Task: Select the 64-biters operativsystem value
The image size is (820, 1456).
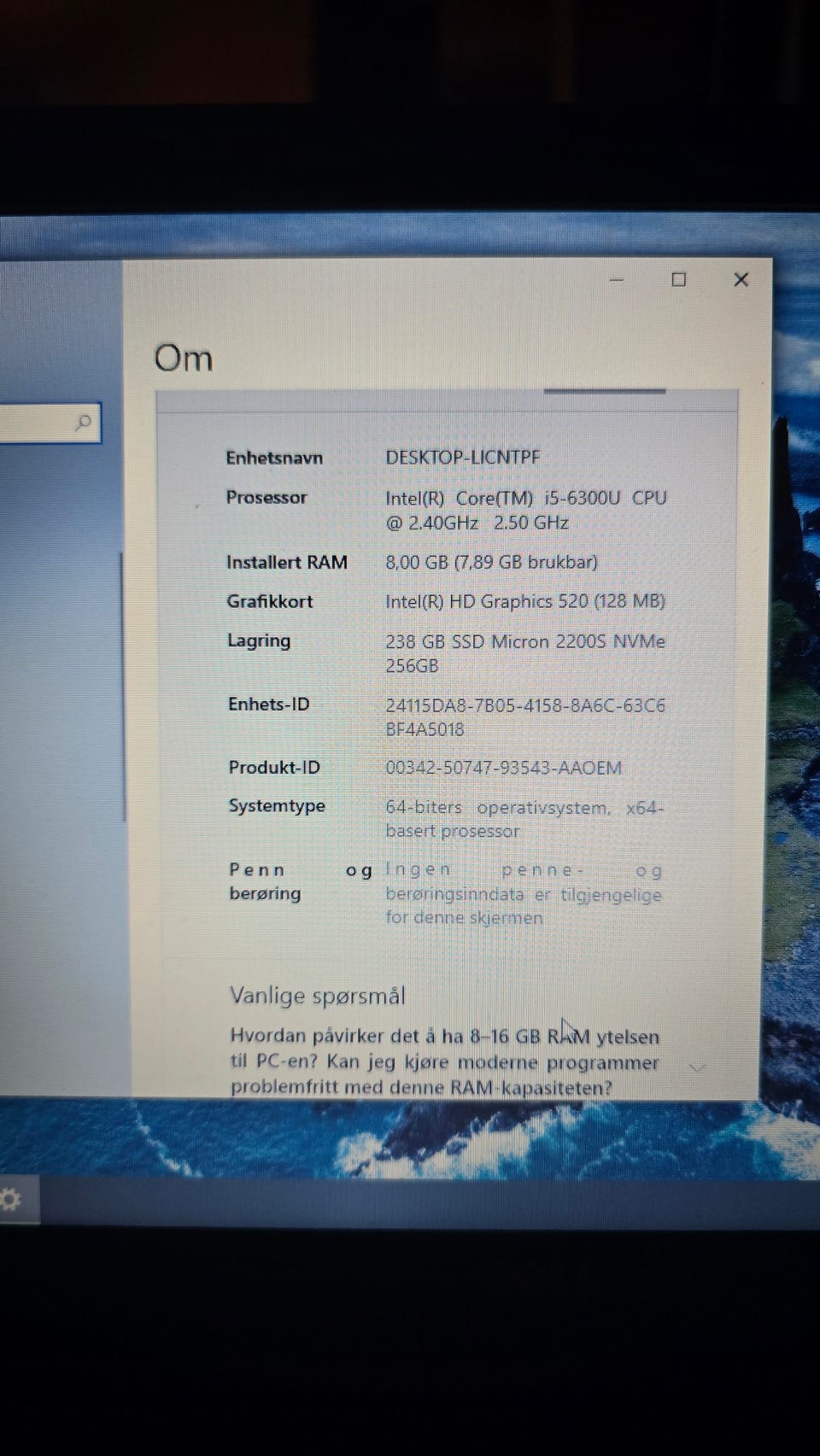Action: click(x=524, y=819)
